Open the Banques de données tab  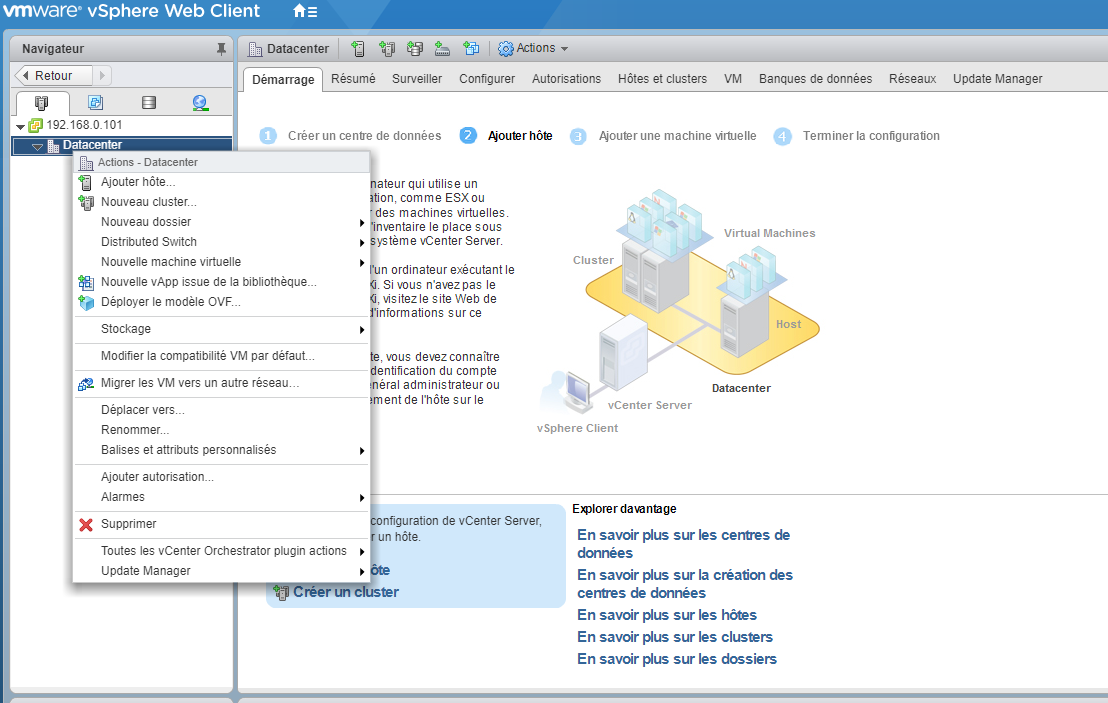[x=815, y=78]
